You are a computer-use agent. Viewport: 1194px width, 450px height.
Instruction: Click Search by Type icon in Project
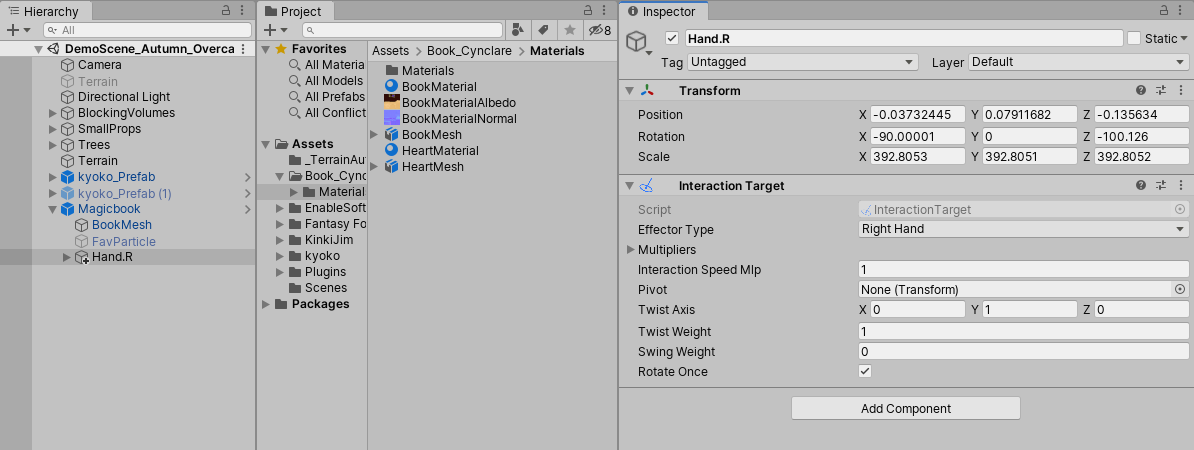[x=518, y=30]
